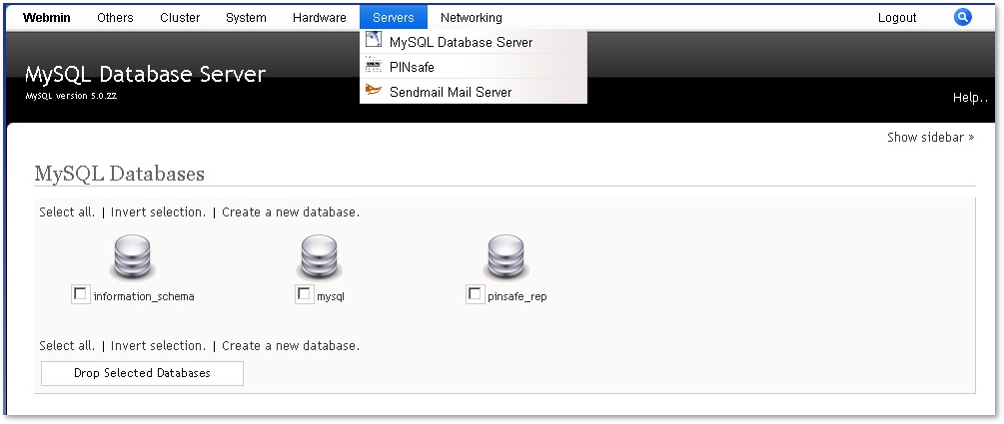Open the pinsafe_rep database icon

(505, 257)
